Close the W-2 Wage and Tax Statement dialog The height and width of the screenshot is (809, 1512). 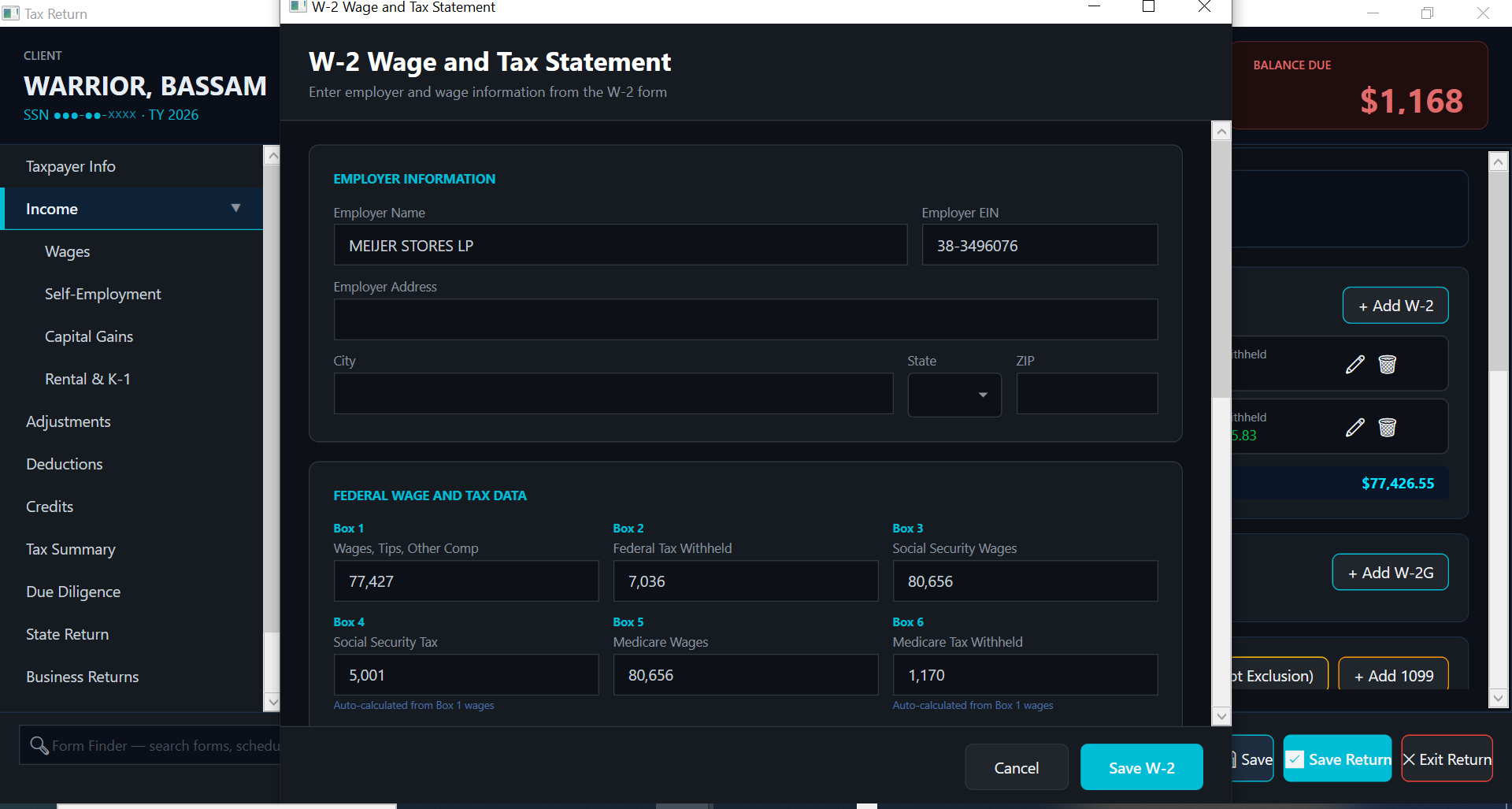pyautogui.click(x=1204, y=7)
